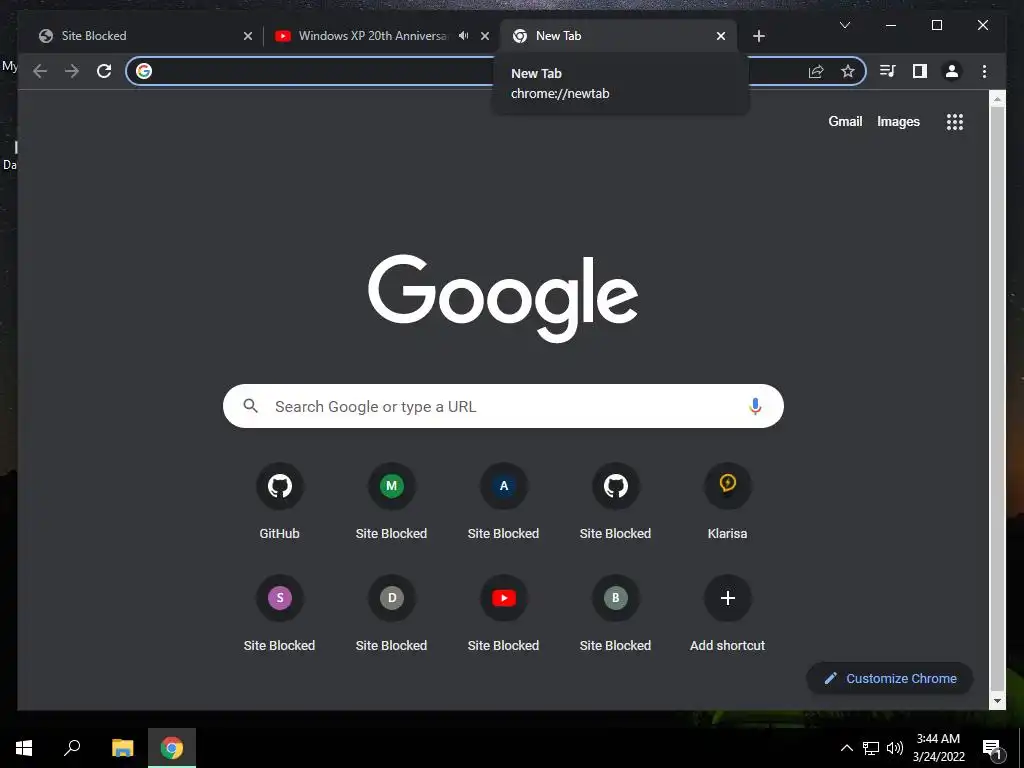
Task: Click the back navigation arrow
Action: [x=40, y=71]
